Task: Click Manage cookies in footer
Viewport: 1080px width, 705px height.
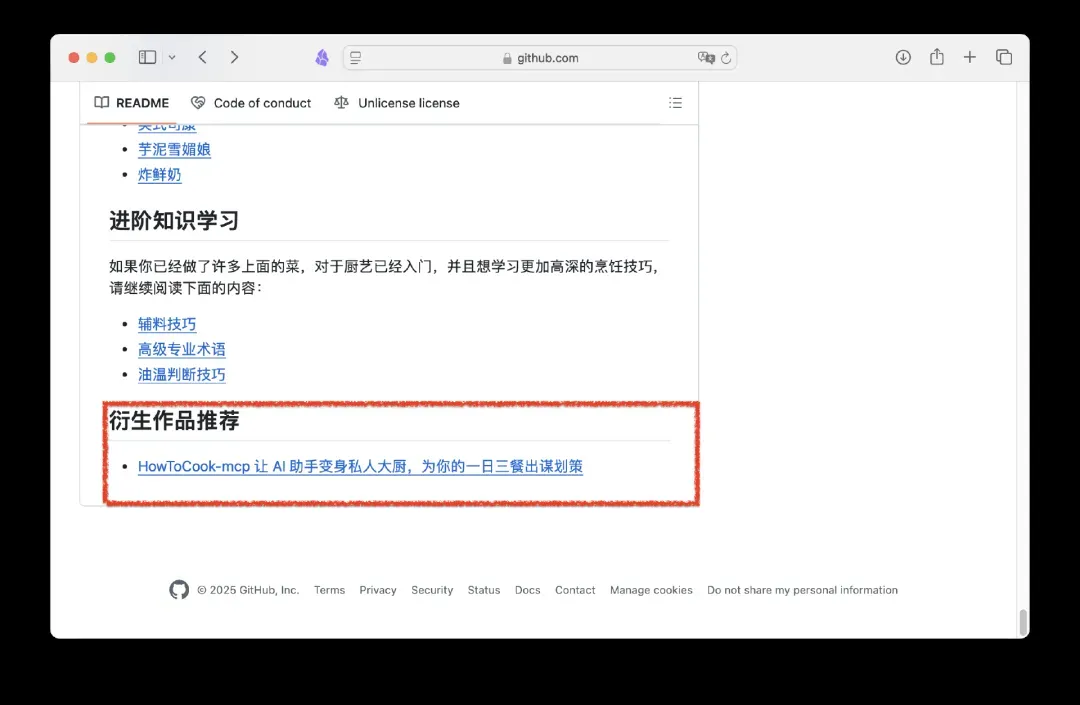Action: click(651, 590)
